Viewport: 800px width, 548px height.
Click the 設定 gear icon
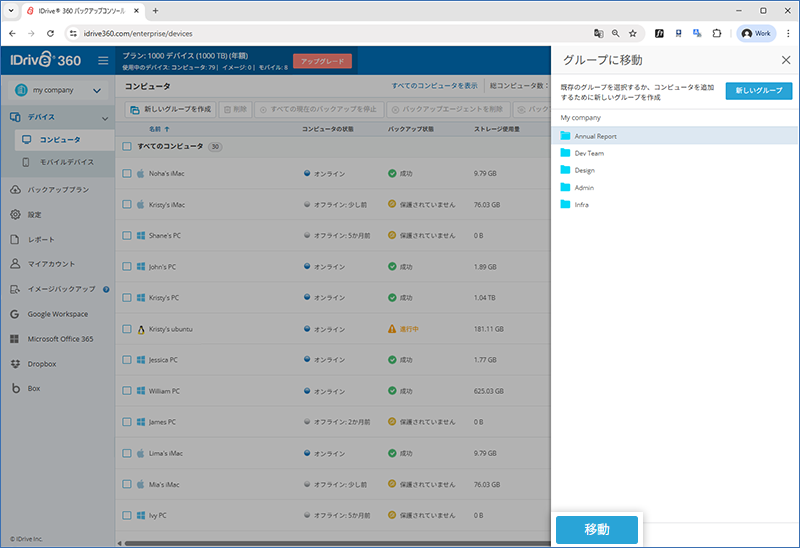pos(15,214)
